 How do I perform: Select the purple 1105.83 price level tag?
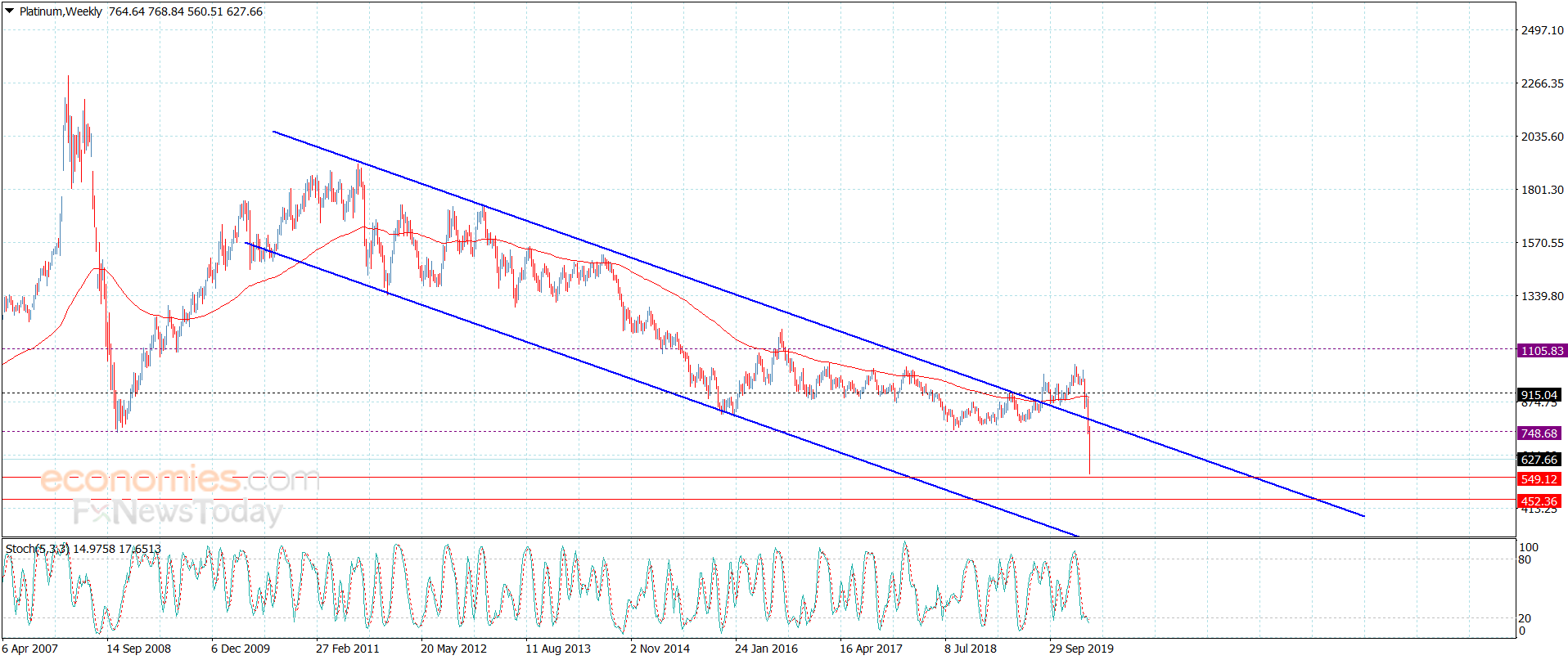coord(1542,351)
